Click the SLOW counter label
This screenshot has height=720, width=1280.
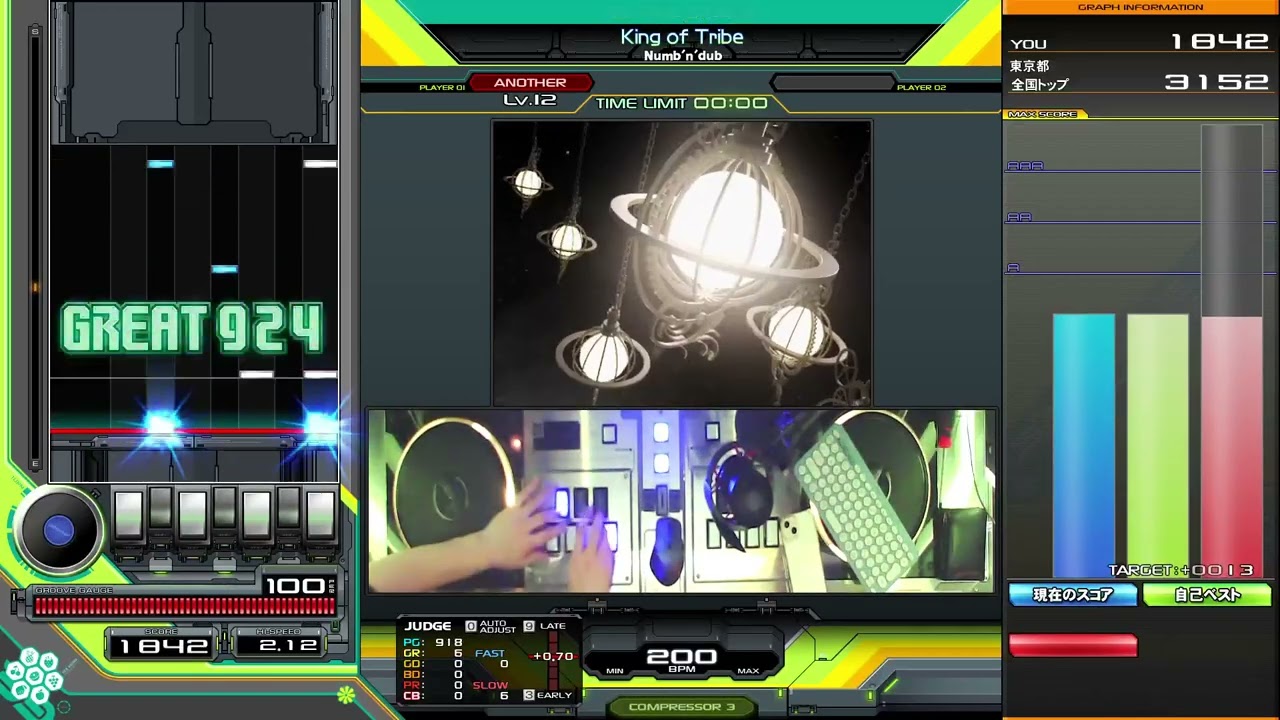click(490, 686)
